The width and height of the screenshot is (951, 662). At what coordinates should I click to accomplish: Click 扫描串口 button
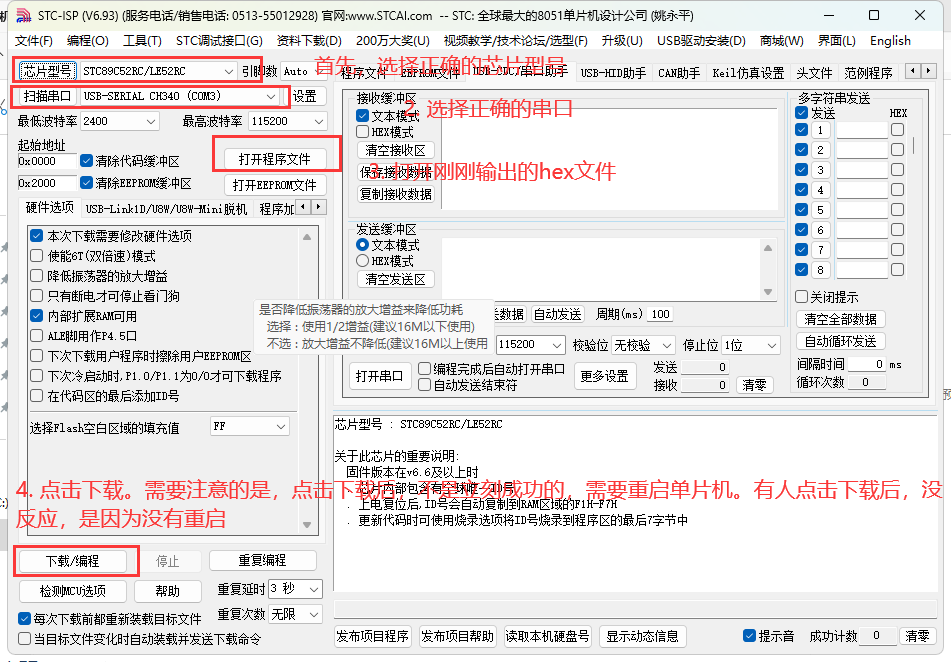pos(47,96)
